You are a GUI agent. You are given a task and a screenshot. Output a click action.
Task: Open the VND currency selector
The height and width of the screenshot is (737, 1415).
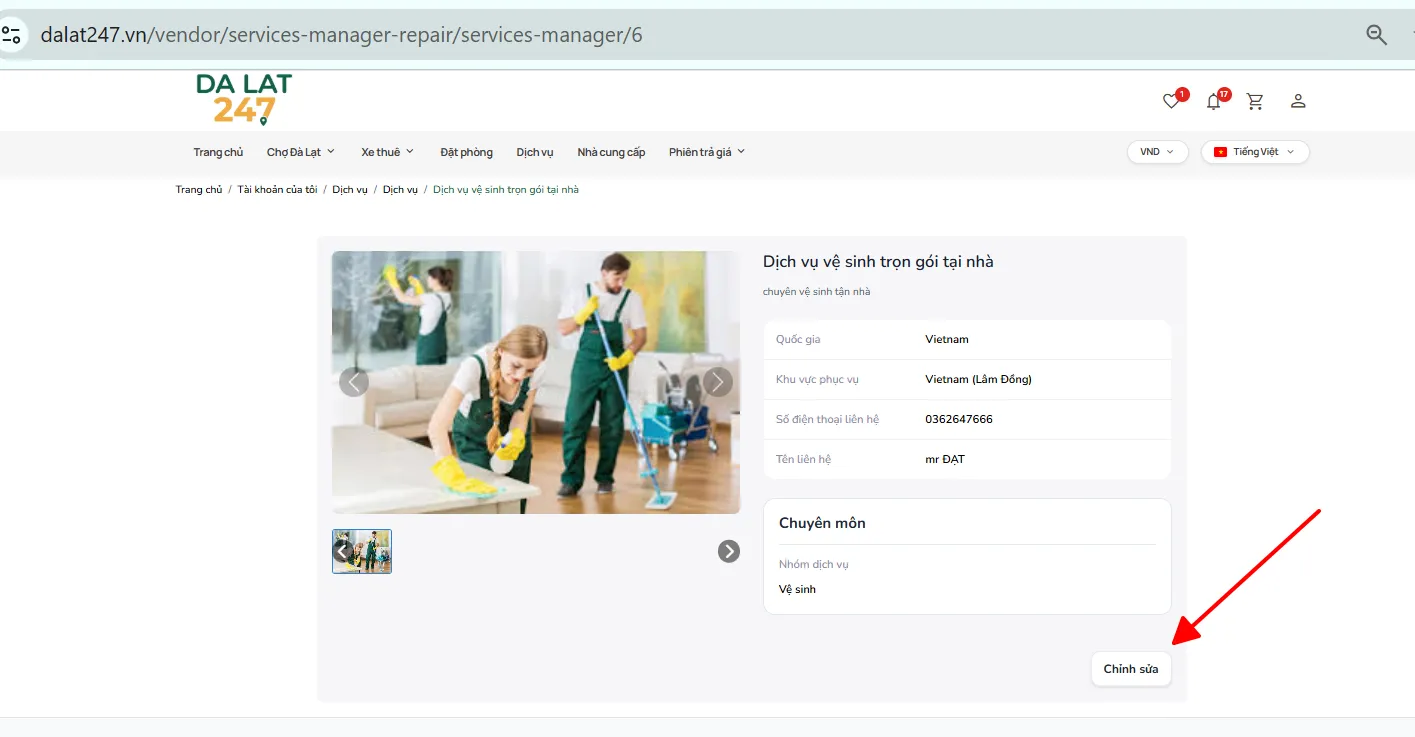pos(1157,152)
